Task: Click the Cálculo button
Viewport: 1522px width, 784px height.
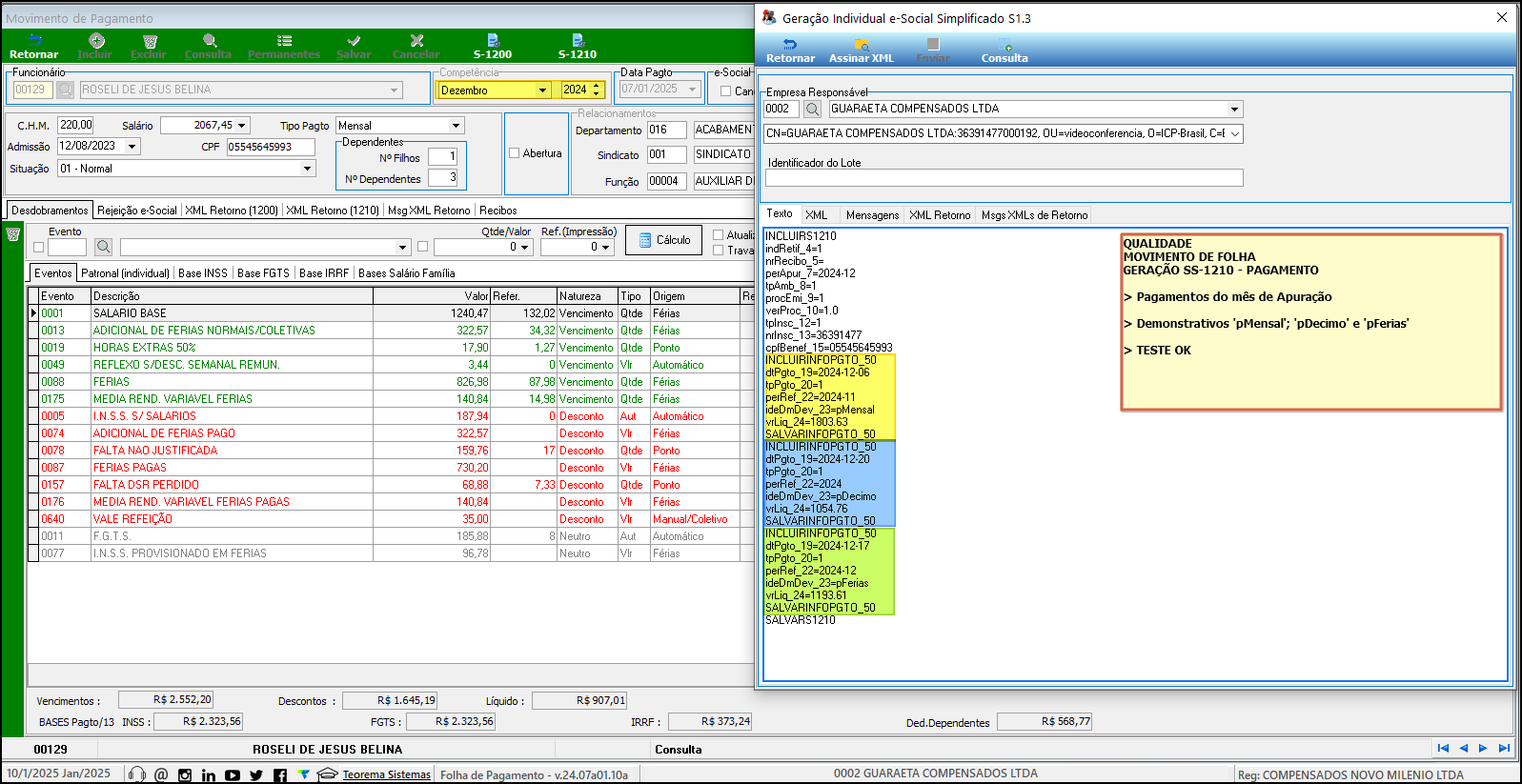Action: [664, 240]
